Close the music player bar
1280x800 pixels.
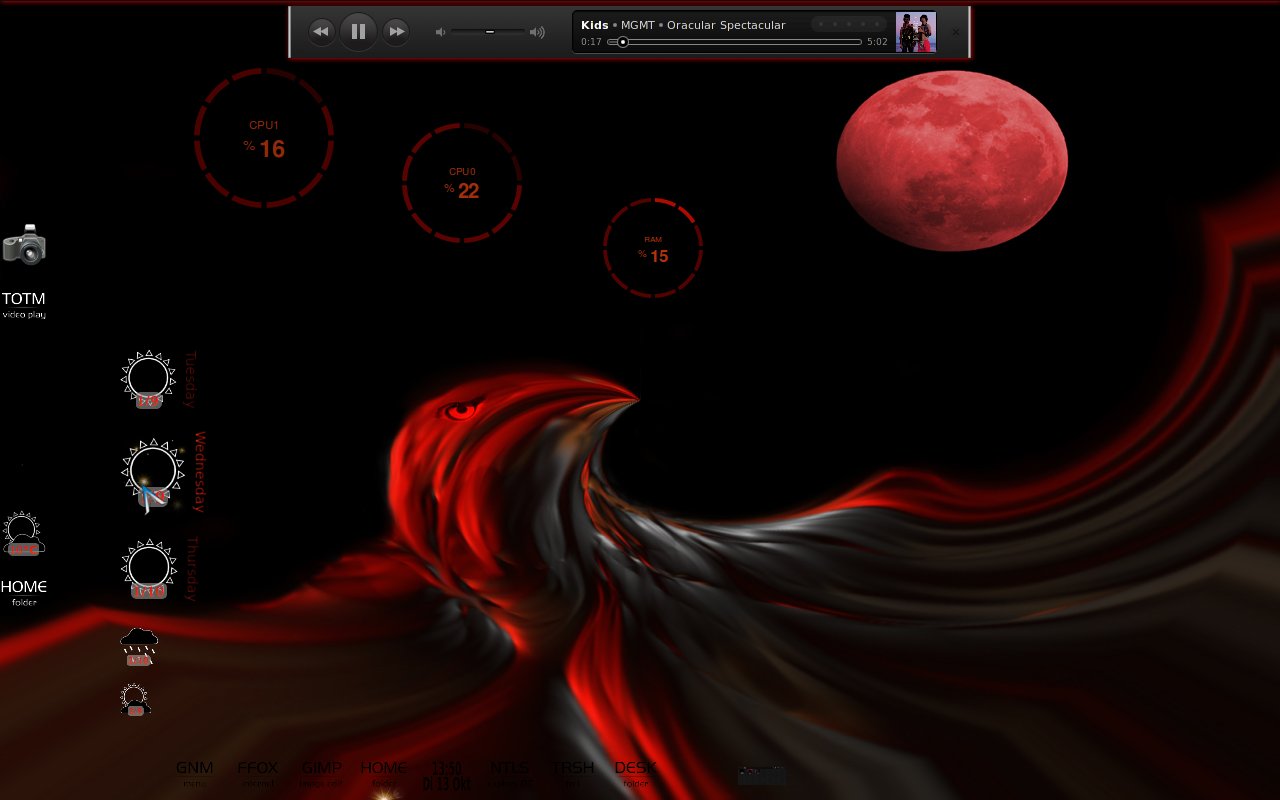pyautogui.click(x=955, y=32)
